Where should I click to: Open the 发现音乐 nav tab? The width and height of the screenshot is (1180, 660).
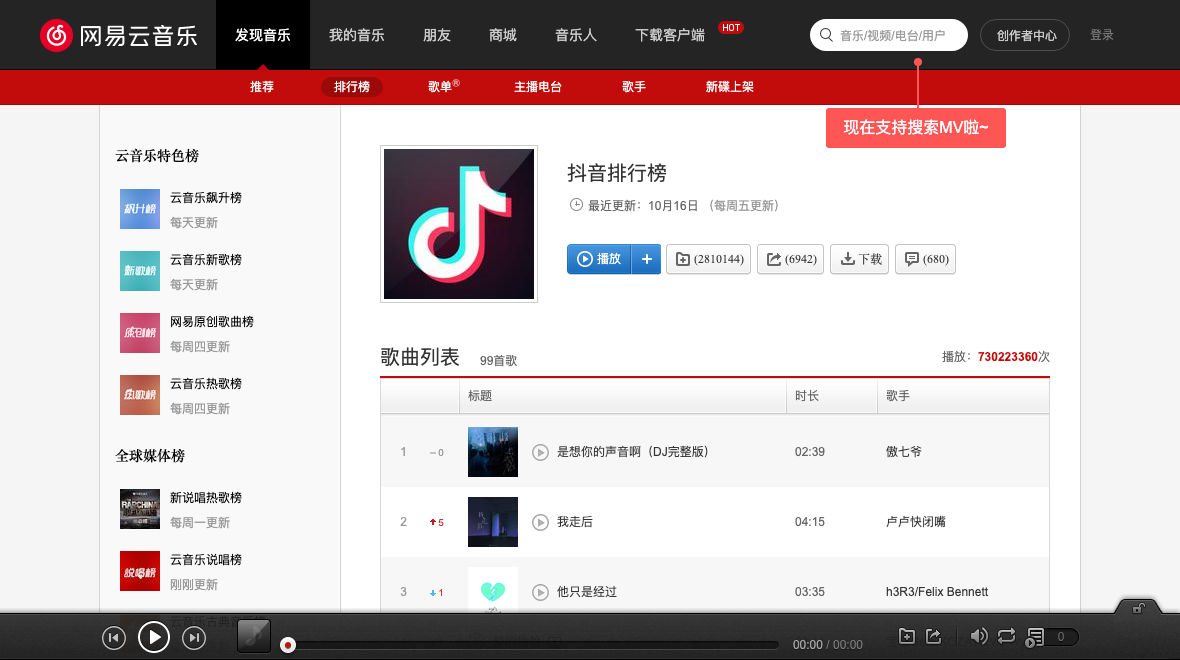263,35
